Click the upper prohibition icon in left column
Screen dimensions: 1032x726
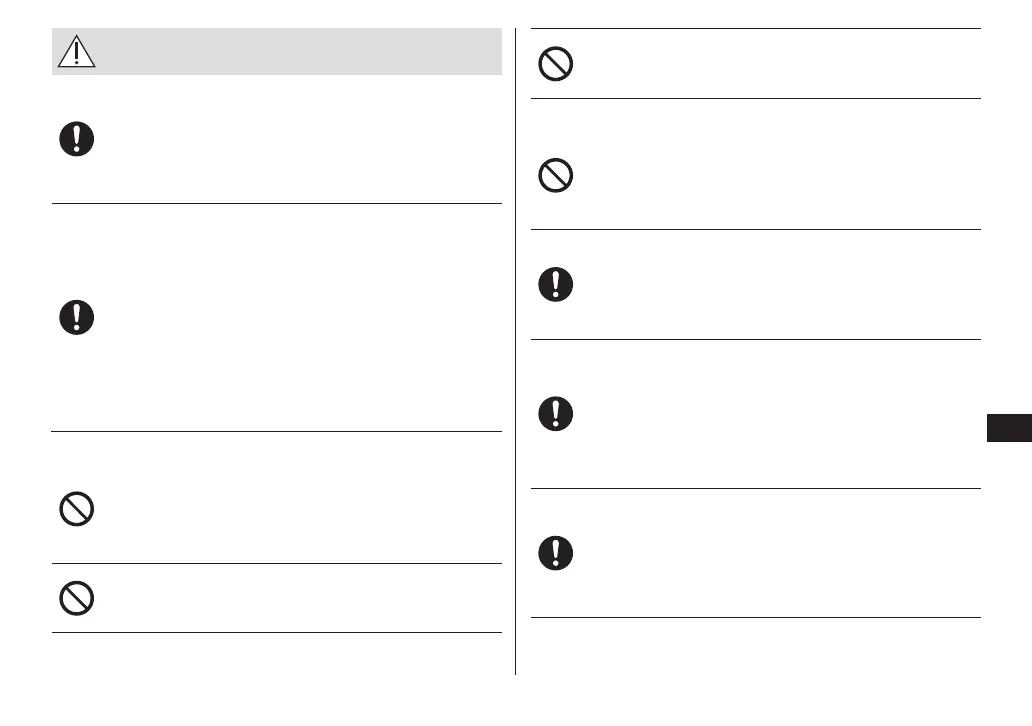(x=76, y=511)
